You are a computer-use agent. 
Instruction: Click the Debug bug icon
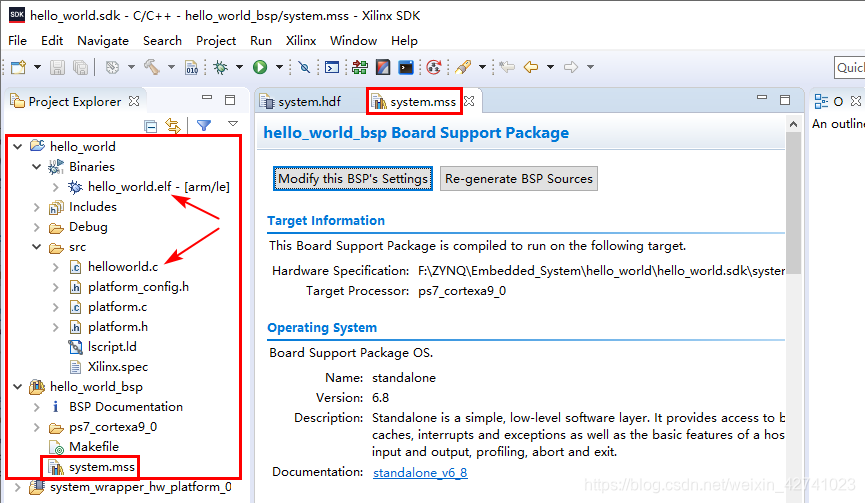[221, 67]
